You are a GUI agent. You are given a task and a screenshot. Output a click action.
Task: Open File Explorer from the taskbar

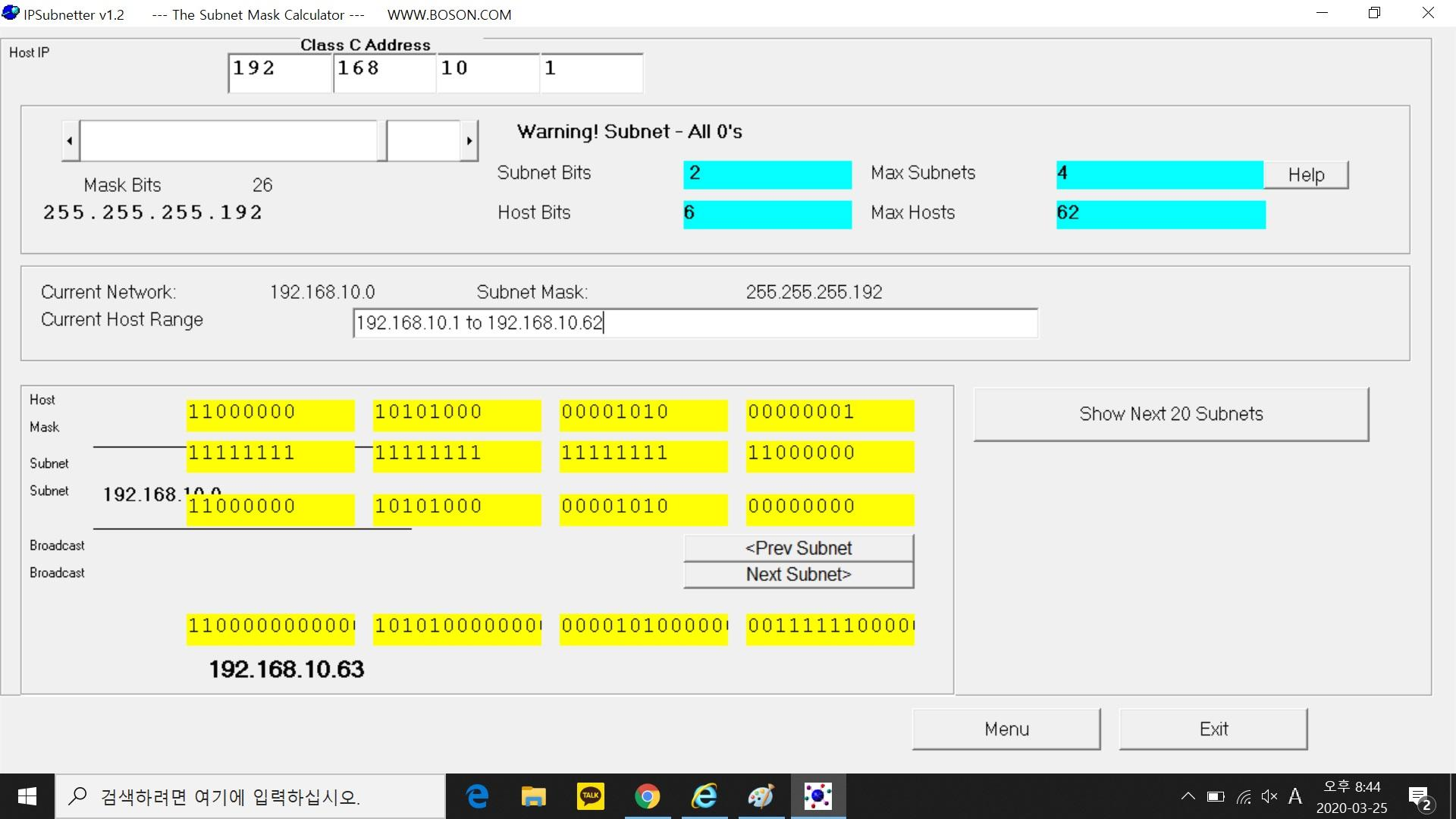[x=534, y=796]
